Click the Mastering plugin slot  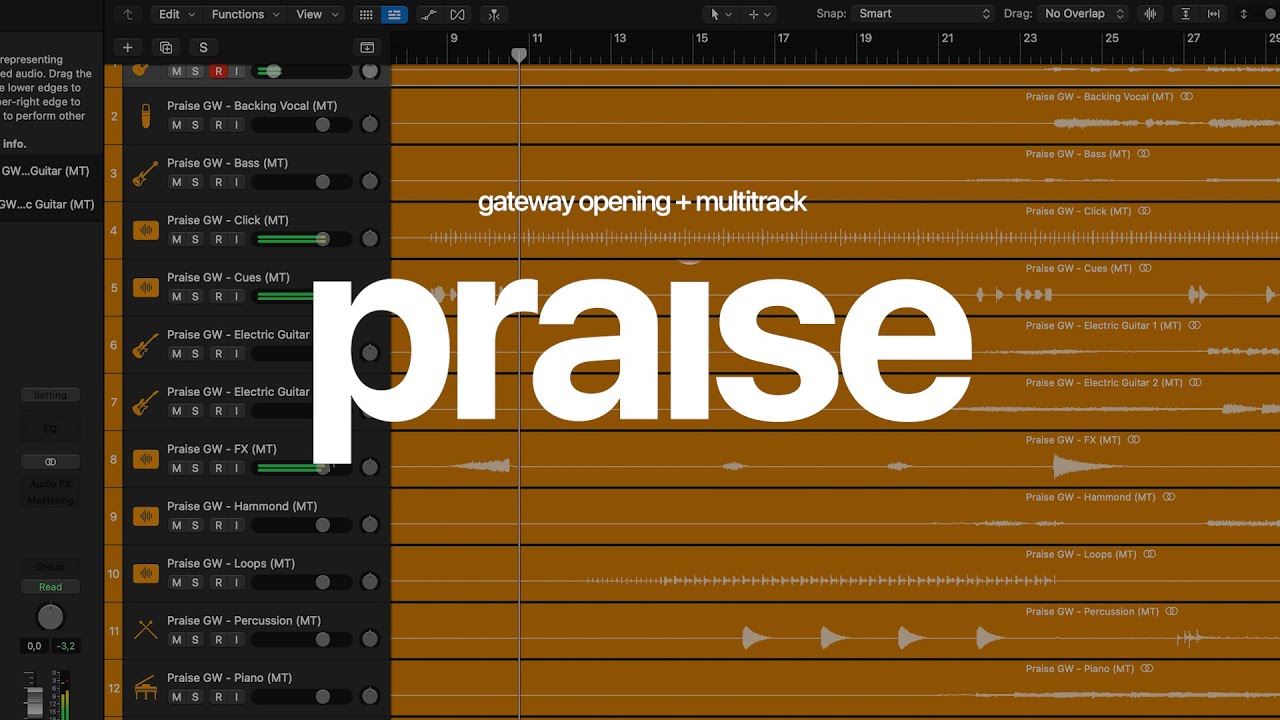[50, 500]
